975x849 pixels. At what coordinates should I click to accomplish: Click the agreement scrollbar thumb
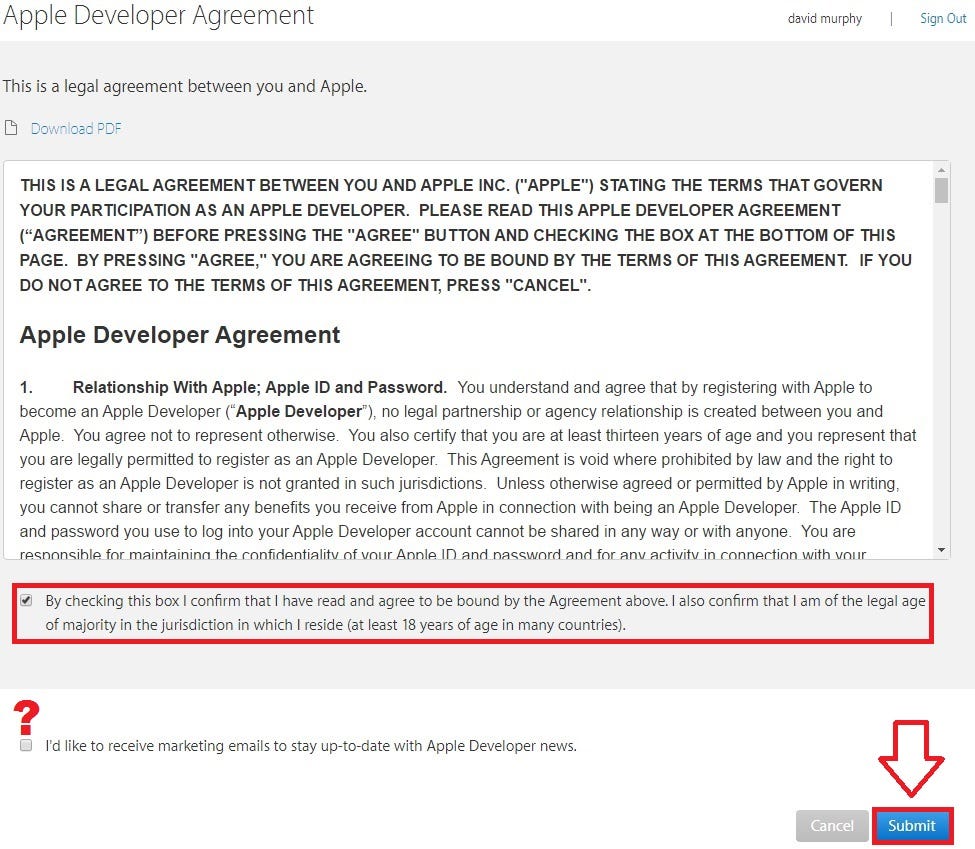pos(941,190)
